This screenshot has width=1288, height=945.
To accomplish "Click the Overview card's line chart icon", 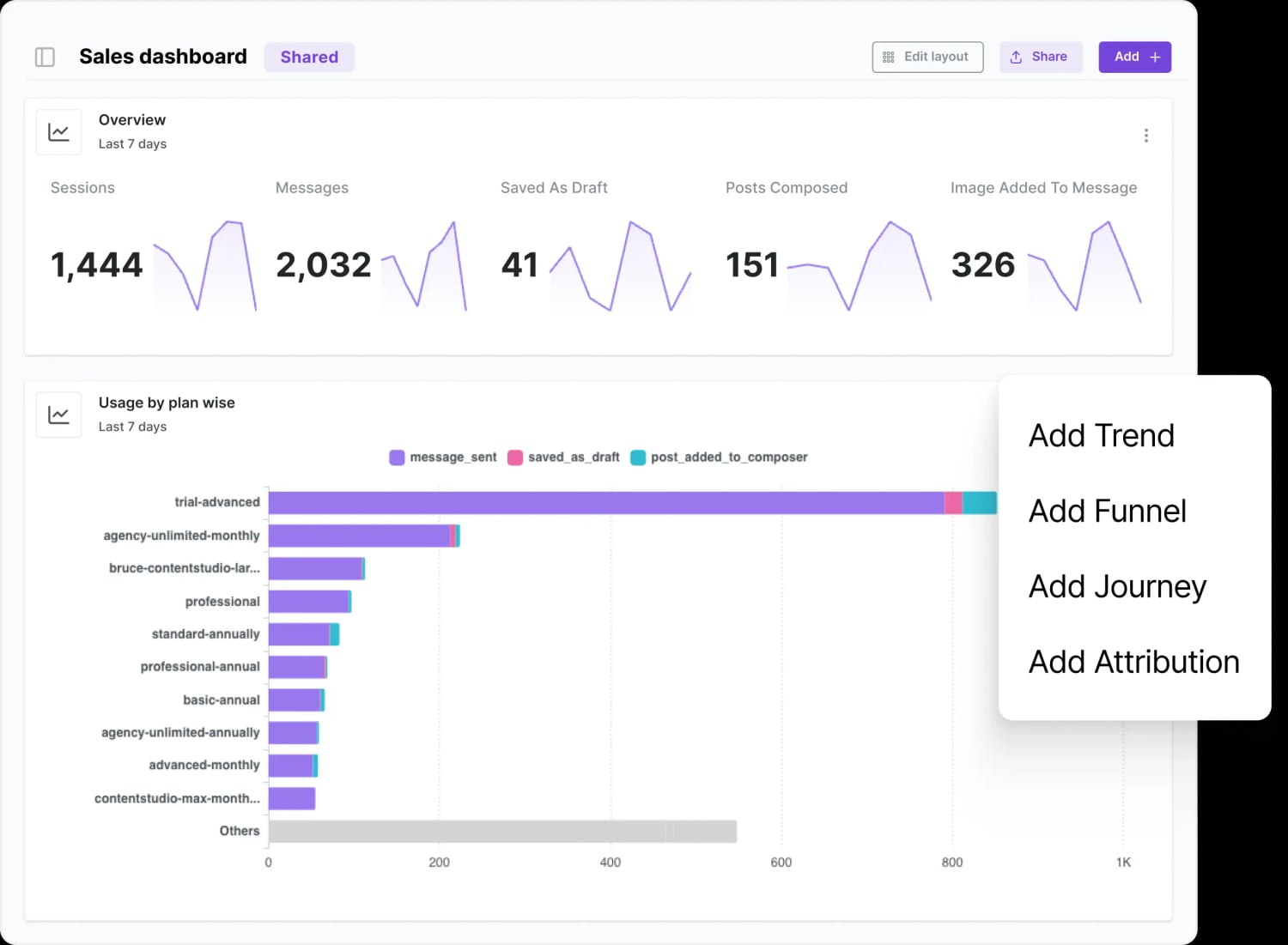I will tap(58, 131).
